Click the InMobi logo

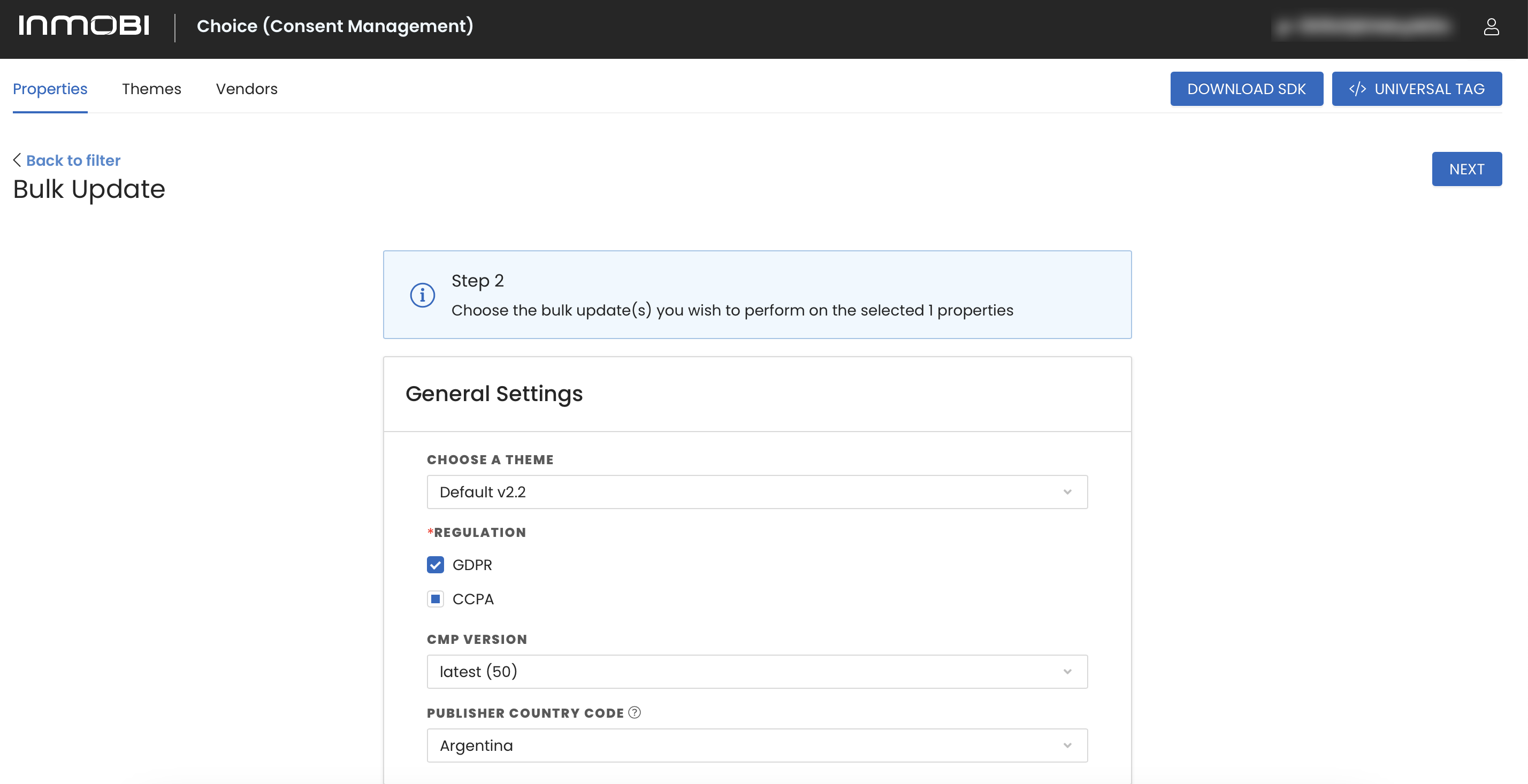point(83,25)
